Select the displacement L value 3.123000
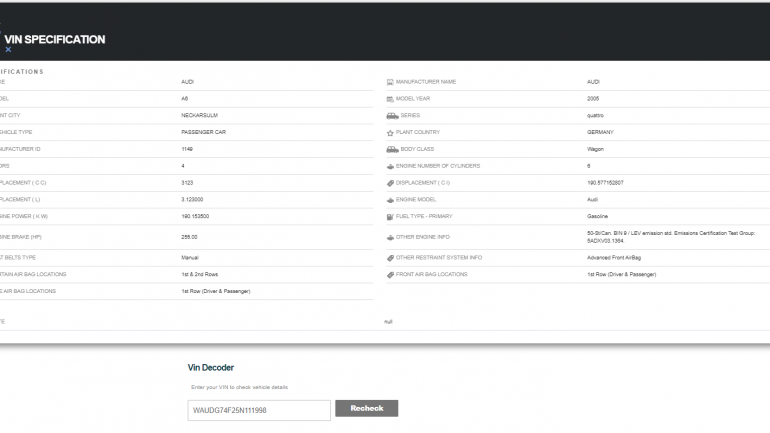The width and height of the screenshot is (770, 433). pos(192,199)
